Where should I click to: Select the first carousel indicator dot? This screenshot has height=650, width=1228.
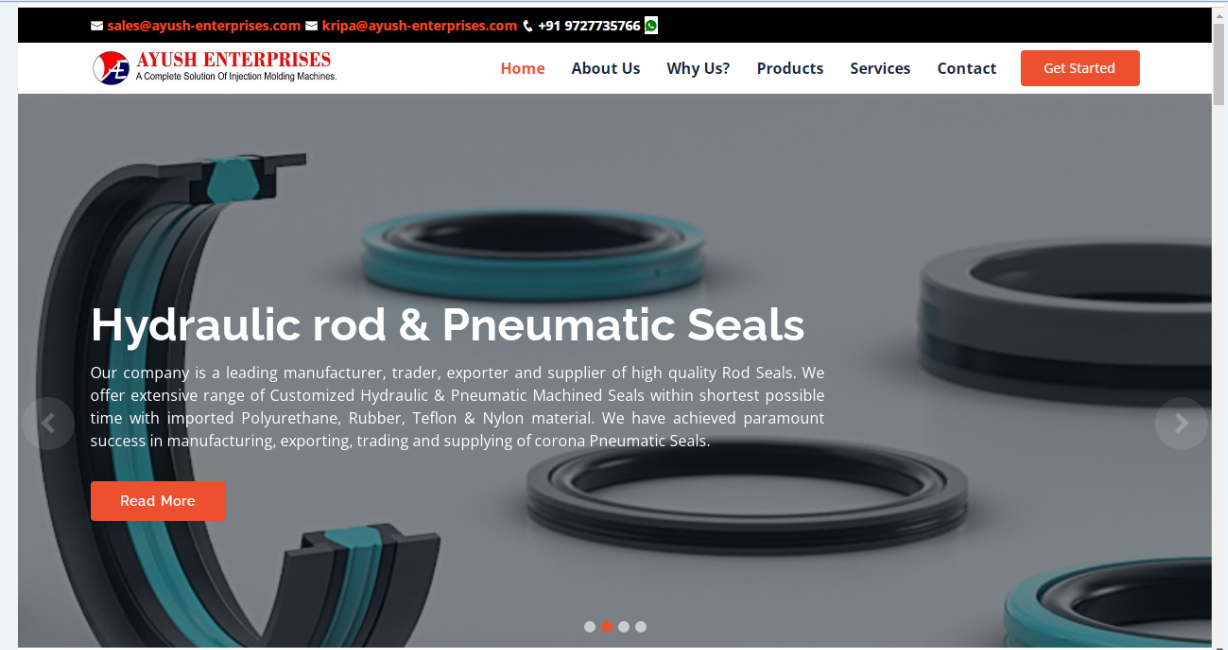[x=590, y=627]
